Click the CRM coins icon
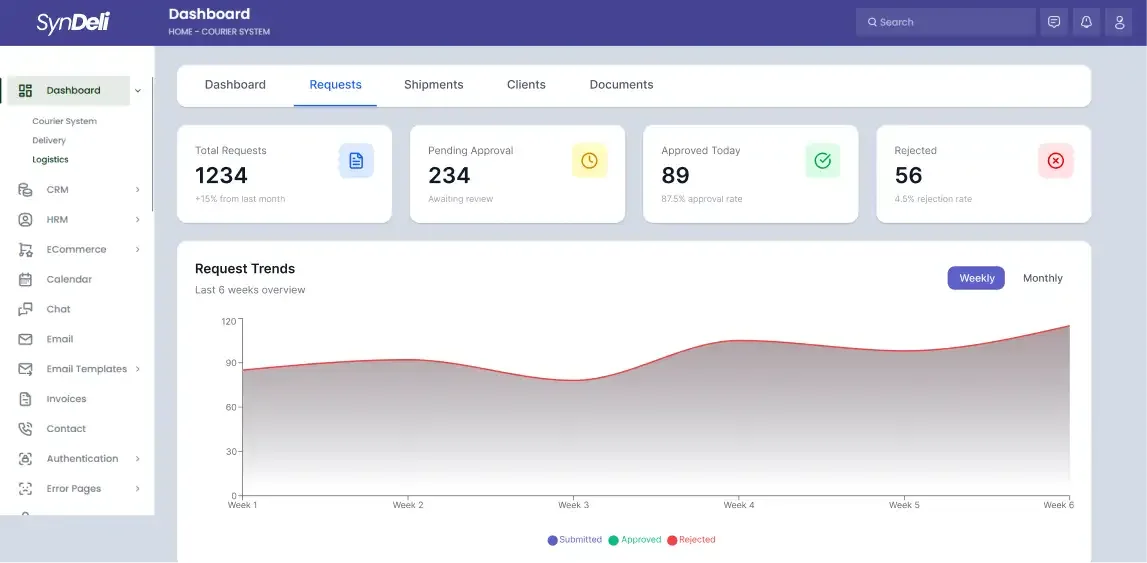The height and width of the screenshot is (563, 1147). pos(26,189)
